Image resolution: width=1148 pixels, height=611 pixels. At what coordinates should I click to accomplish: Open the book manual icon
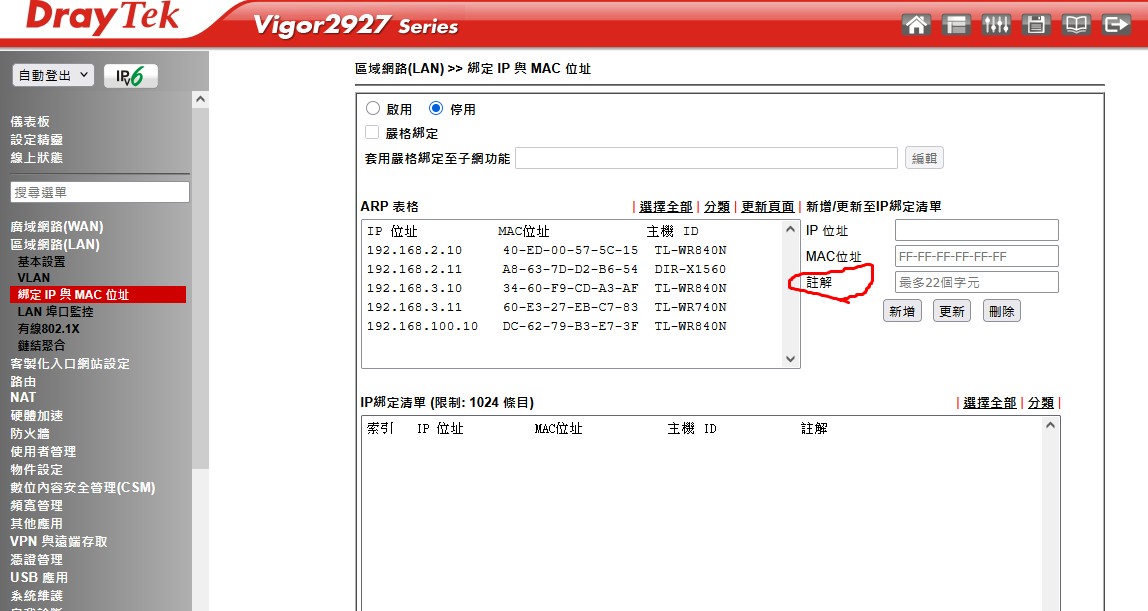[x=1076, y=25]
